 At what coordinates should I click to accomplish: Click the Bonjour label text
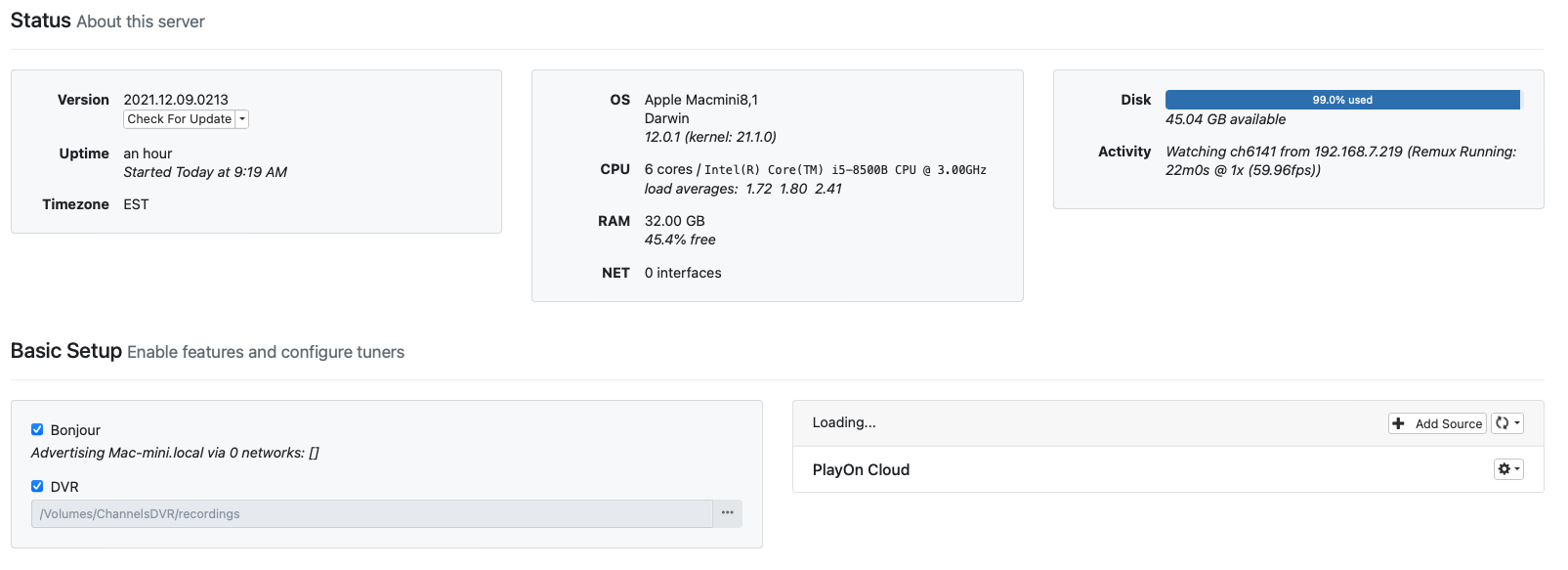point(75,430)
